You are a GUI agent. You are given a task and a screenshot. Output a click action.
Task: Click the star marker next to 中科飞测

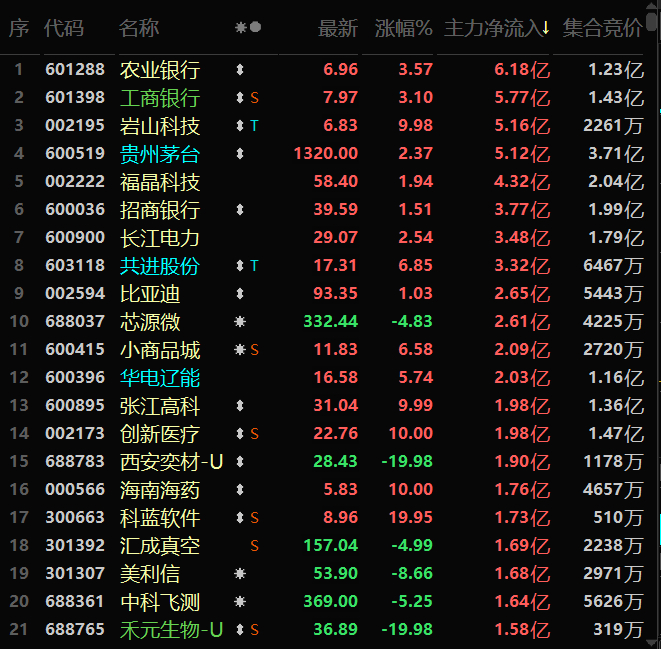click(240, 601)
